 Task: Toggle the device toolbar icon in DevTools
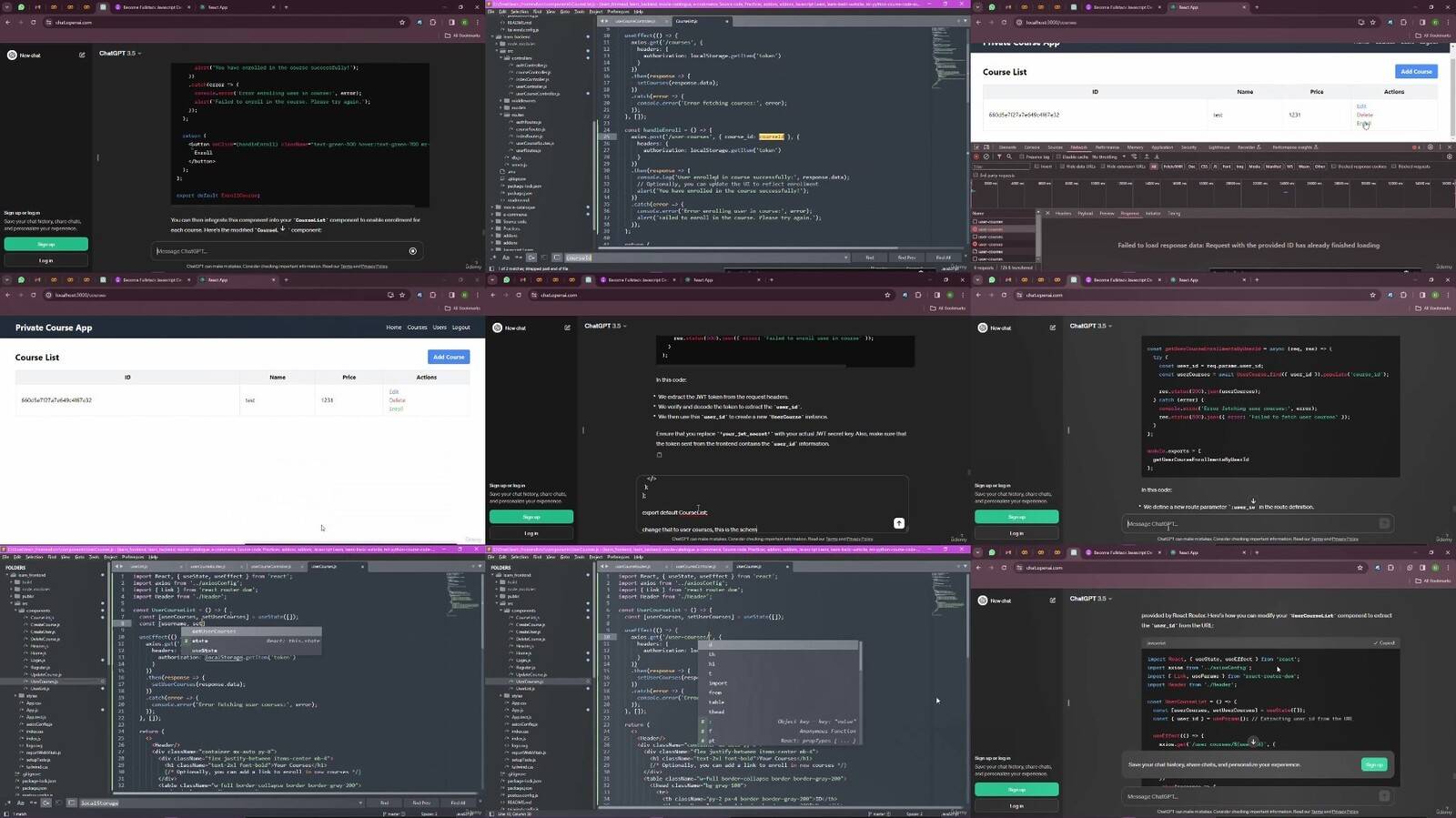(986, 146)
